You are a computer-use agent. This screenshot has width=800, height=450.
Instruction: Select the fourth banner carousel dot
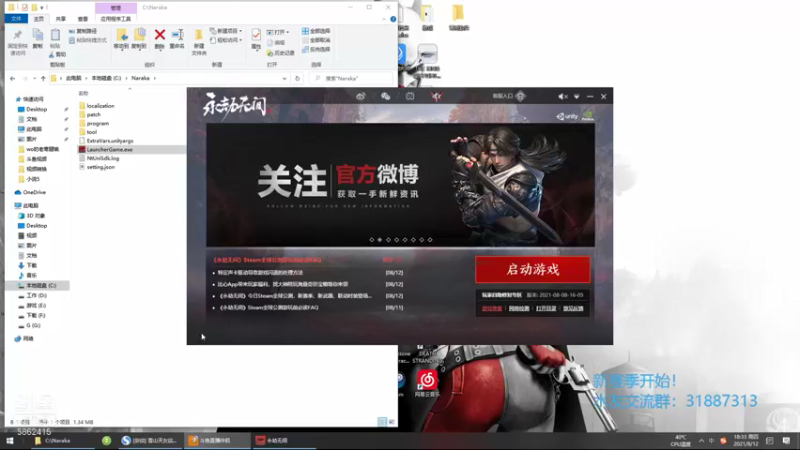(396, 240)
